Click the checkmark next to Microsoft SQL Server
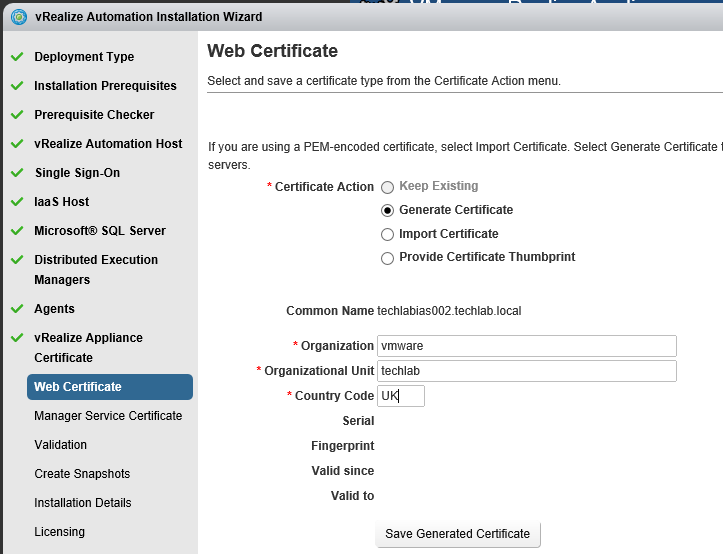The height and width of the screenshot is (554, 723). [x=17, y=231]
